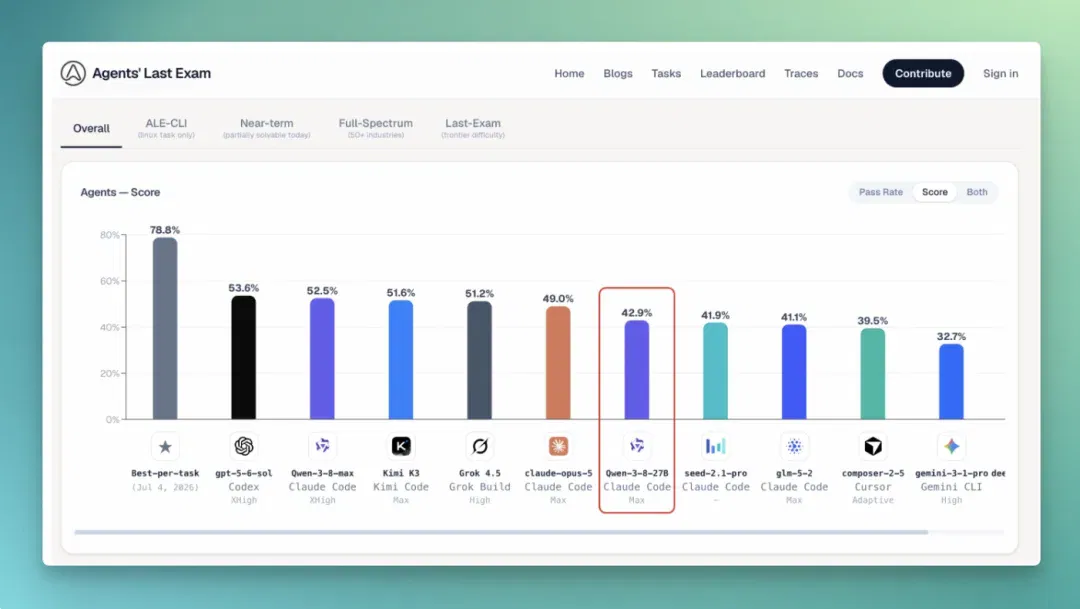Click the composer-2-5 cube icon
The height and width of the screenshot is (609, 1080).
[873, 446]
